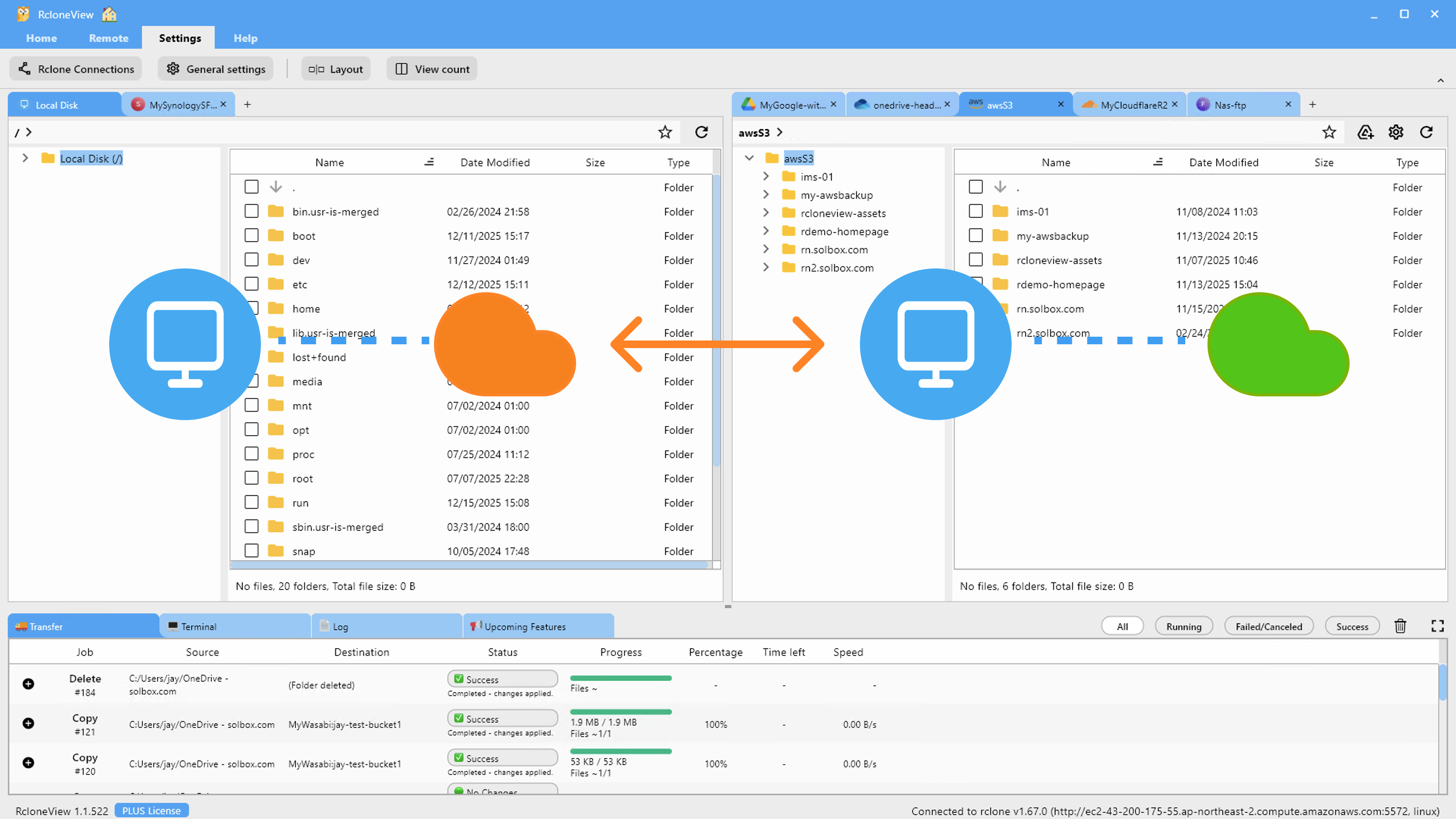
Task: Bookmark the Local Disk path with the star
Action: pos(665,132)
